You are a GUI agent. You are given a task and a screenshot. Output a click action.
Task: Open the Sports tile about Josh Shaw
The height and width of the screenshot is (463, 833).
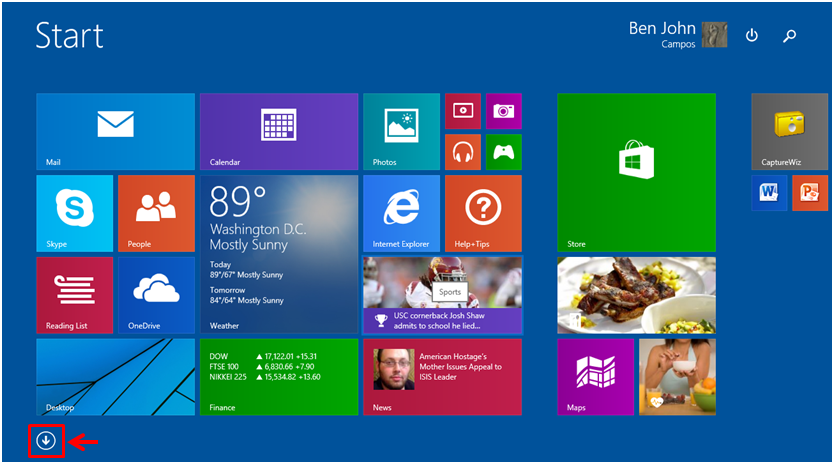click(x=443, y=295)
